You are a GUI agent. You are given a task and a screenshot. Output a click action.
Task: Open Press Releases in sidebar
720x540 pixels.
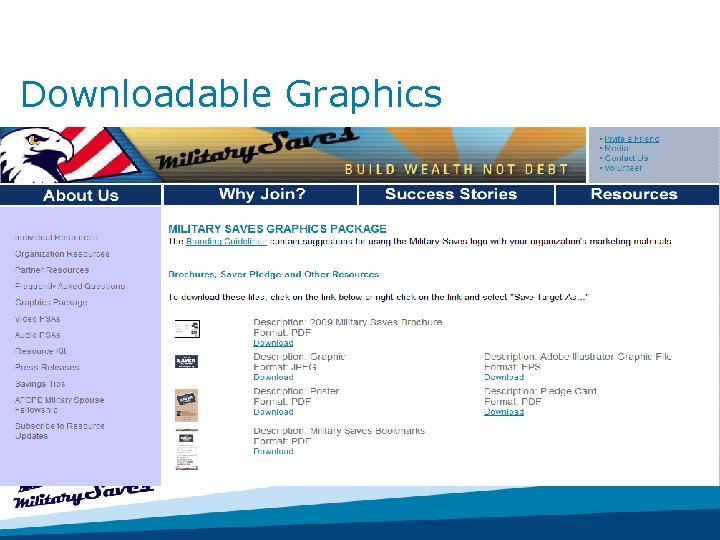coord(47,367)
